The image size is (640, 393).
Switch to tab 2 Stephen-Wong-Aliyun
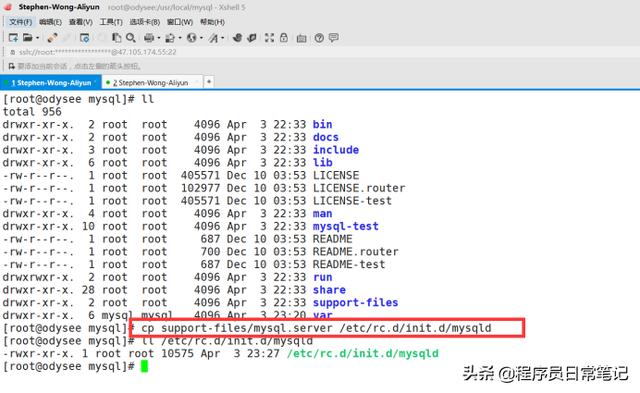click(151, 82)
